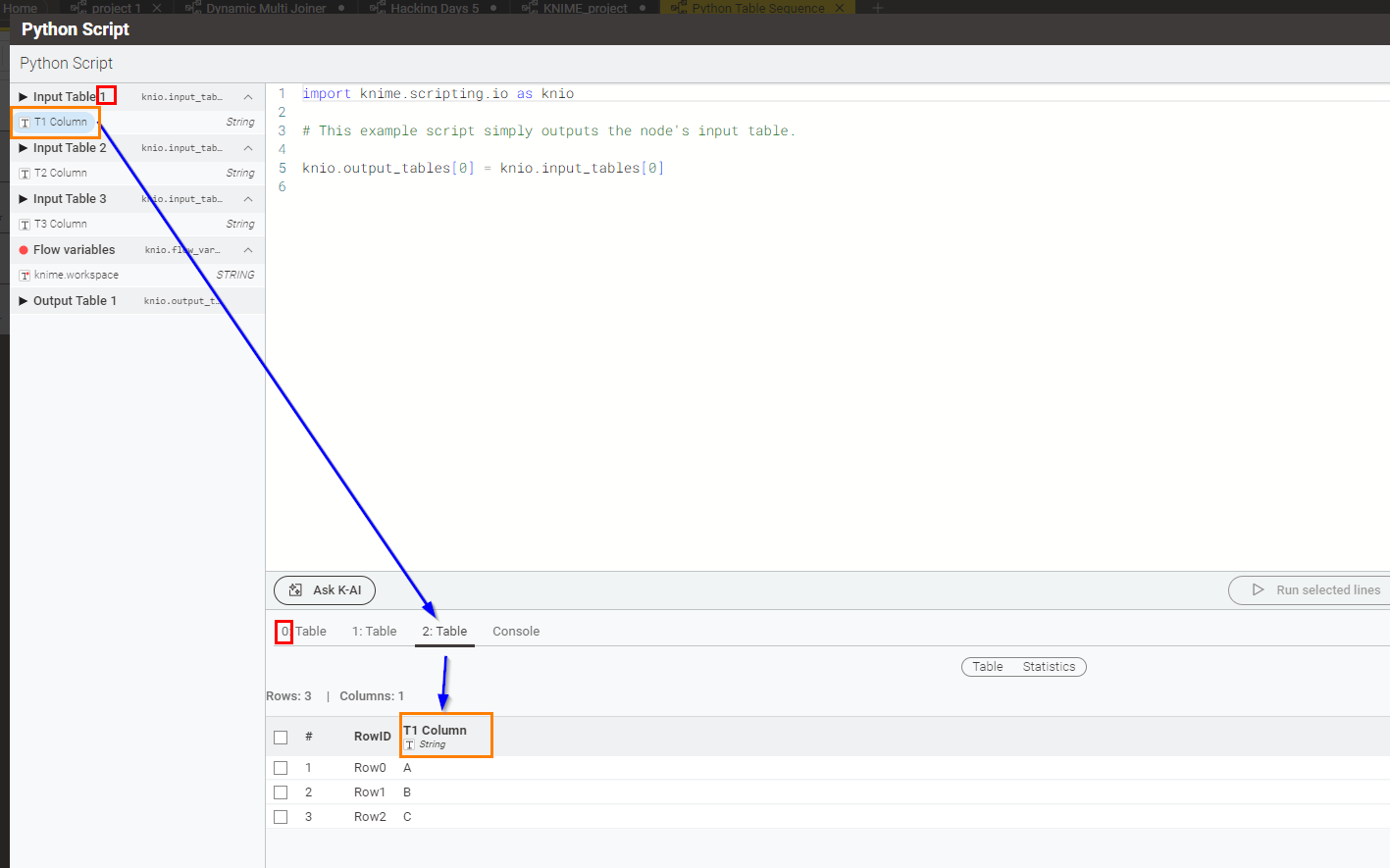Open the 1: Table output tab
This screenshot has width=1390, height=868.
374,632
